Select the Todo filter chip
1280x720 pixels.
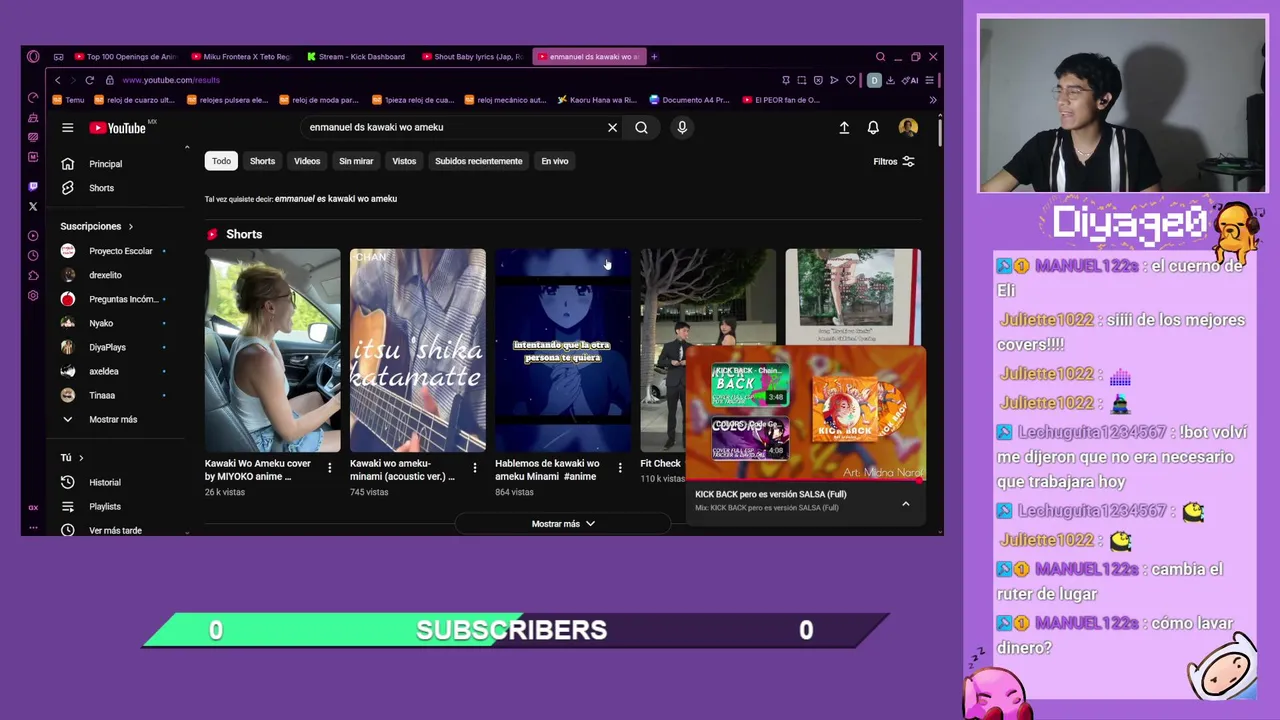pos(221,161)
